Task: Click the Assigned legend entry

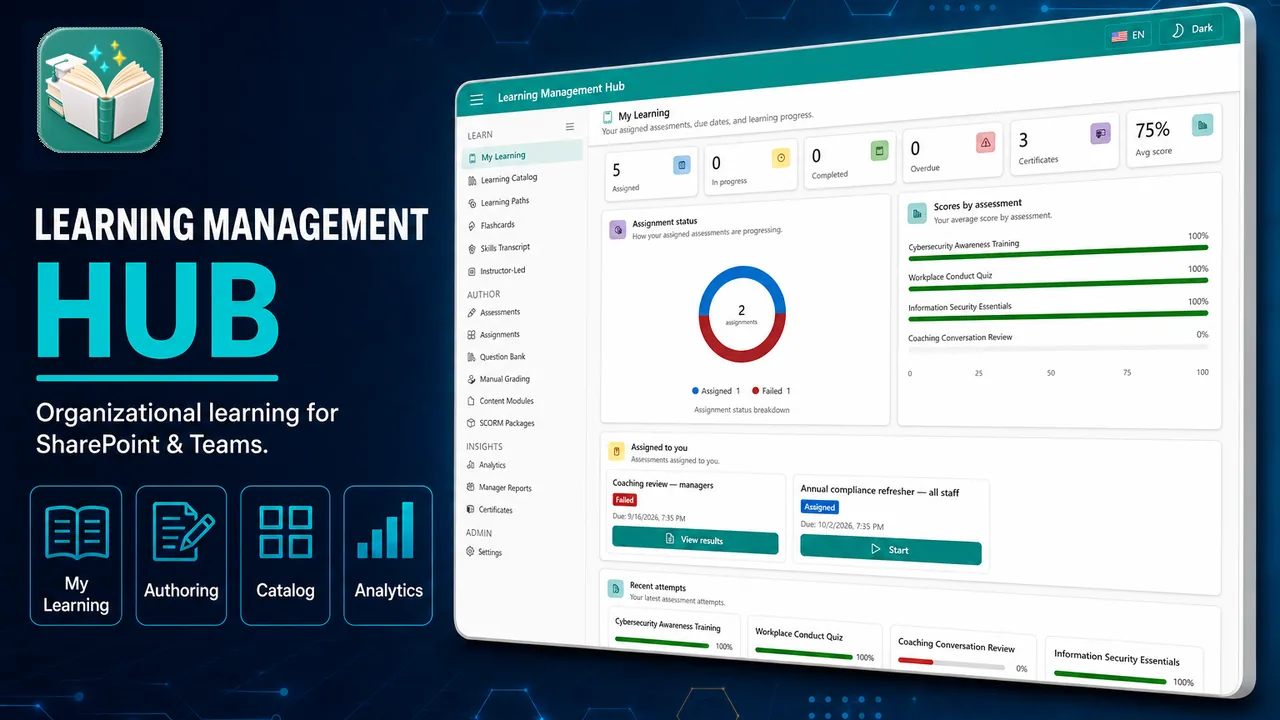Action: [x=716, y=391]
